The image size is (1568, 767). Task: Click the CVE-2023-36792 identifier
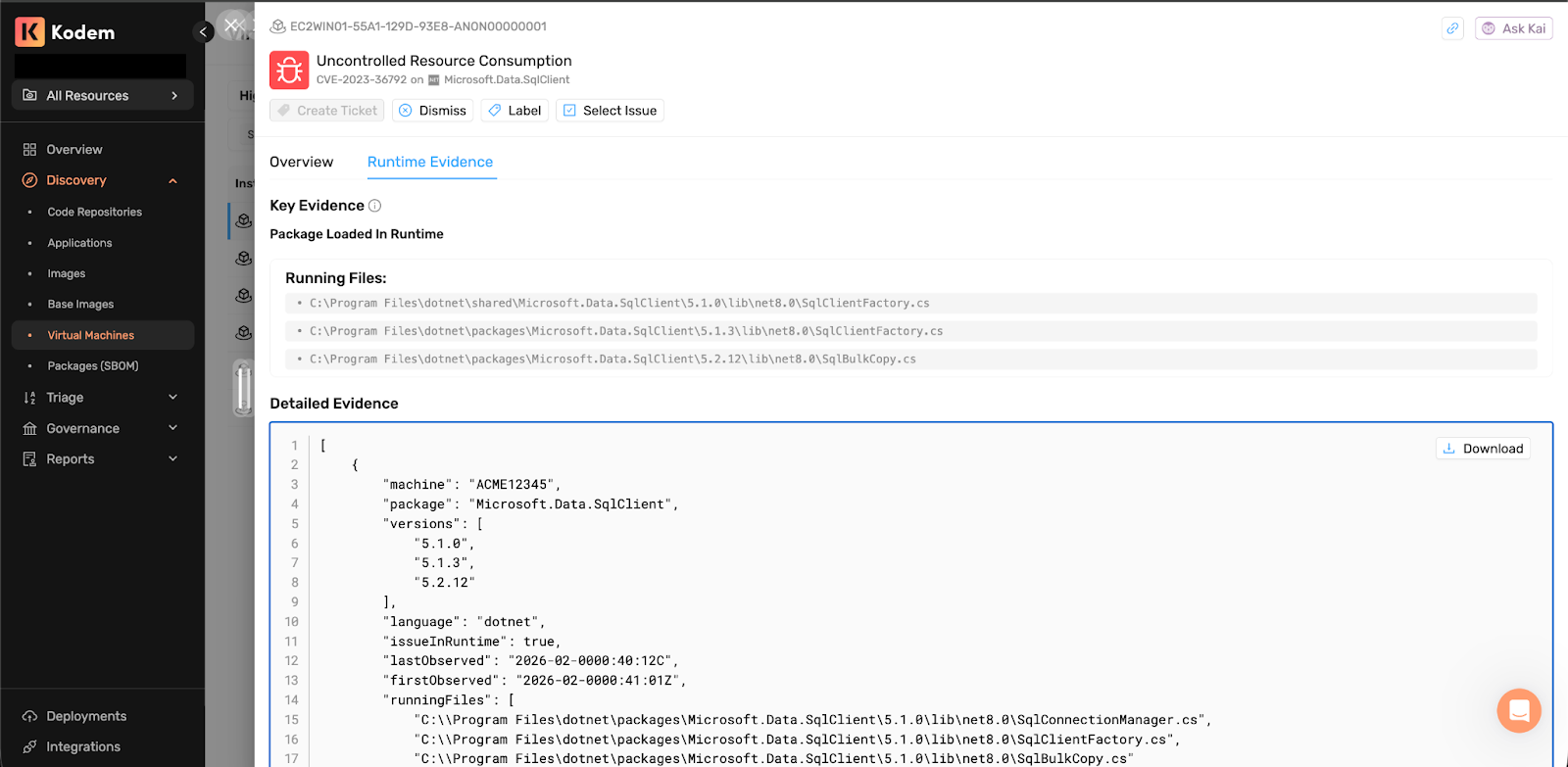coord(362,80)
